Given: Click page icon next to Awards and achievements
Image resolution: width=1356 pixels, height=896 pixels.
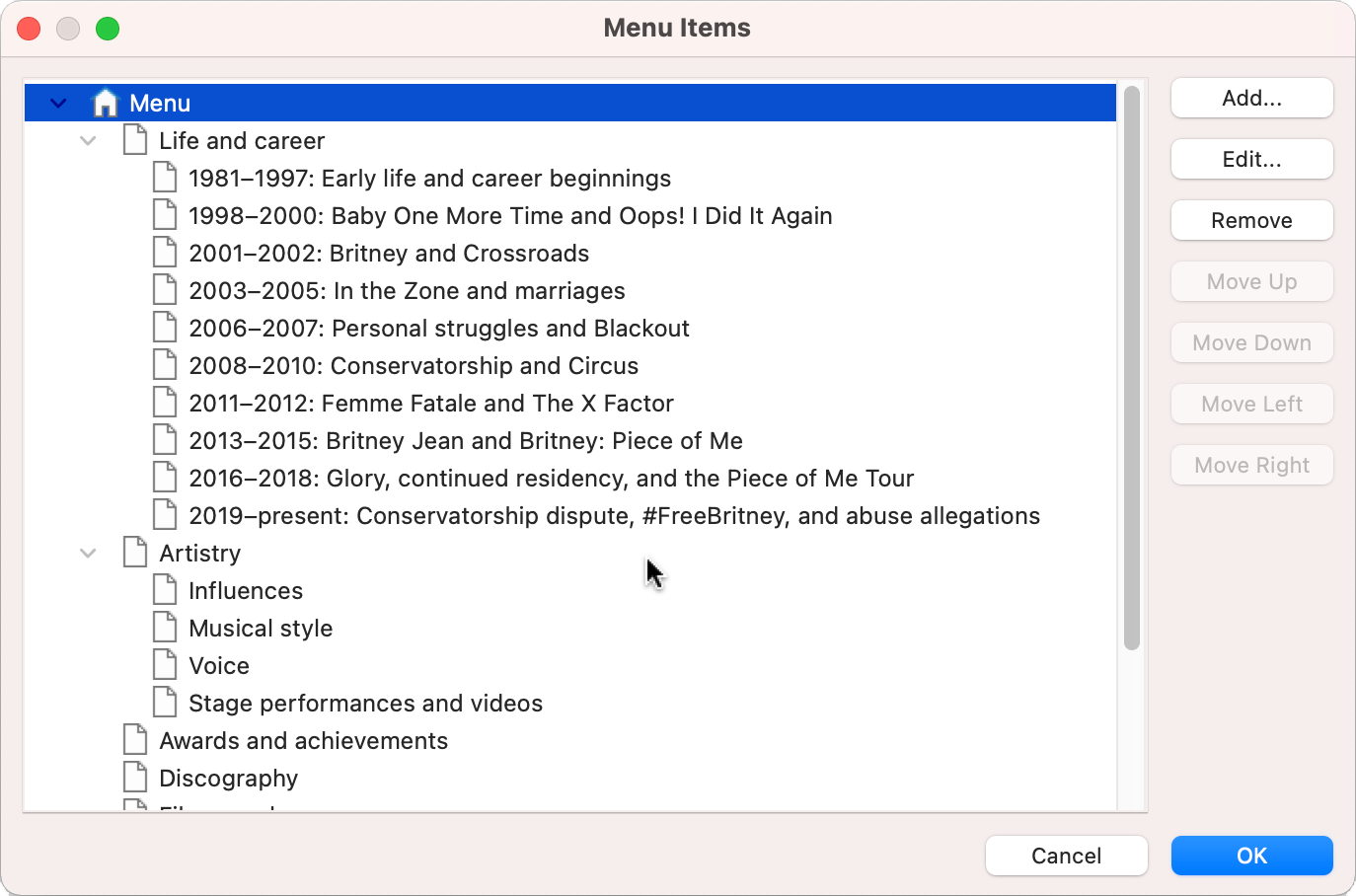Looking at the screenshot, I should pos(135,740).
